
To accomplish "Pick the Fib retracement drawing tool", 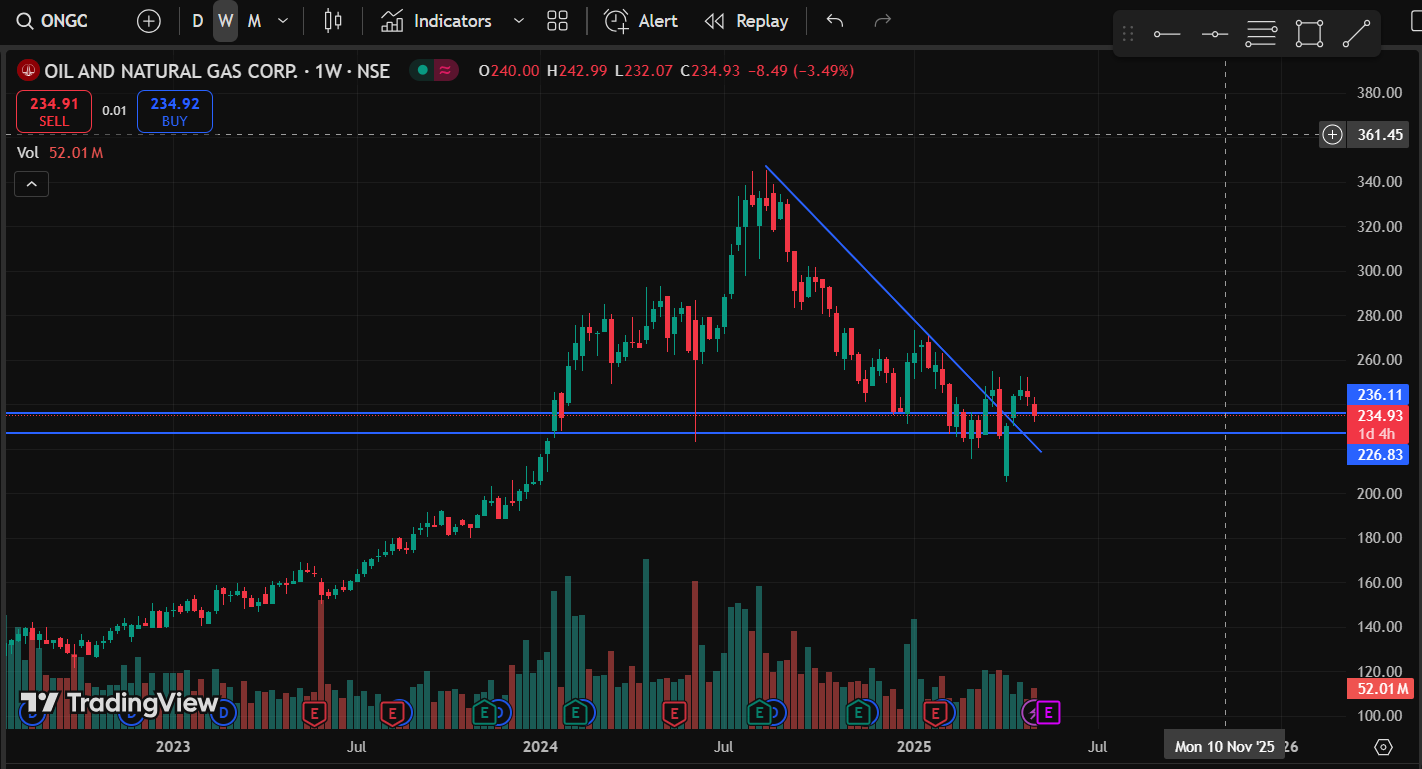I will point(1262,34).
